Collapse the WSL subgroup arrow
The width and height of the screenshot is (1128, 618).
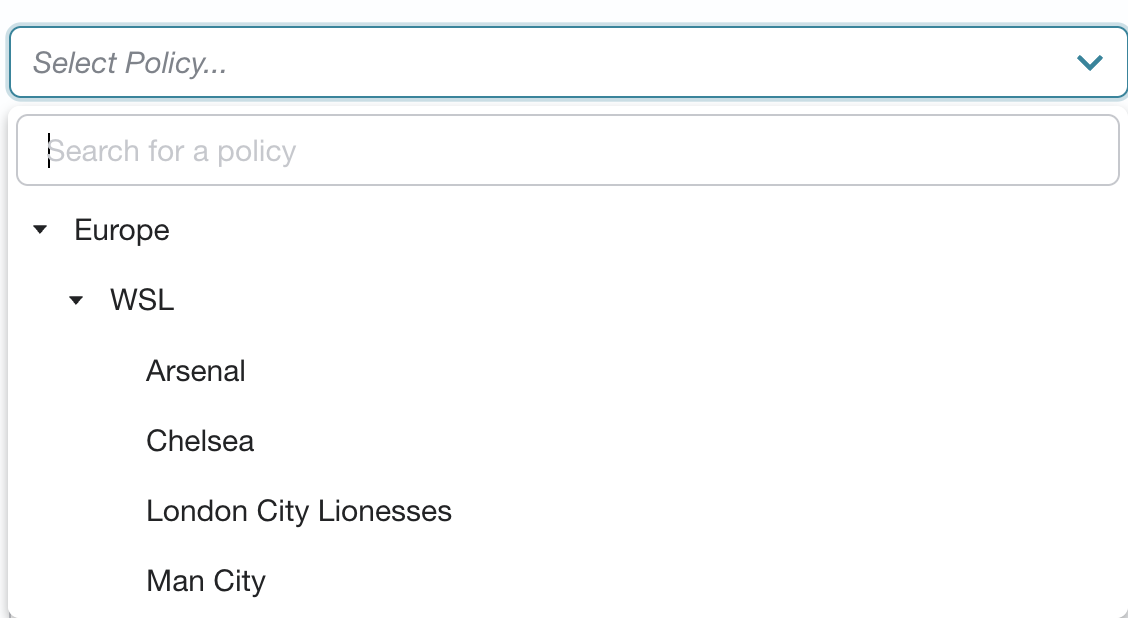pyautogui.click(x=76, y=301)
